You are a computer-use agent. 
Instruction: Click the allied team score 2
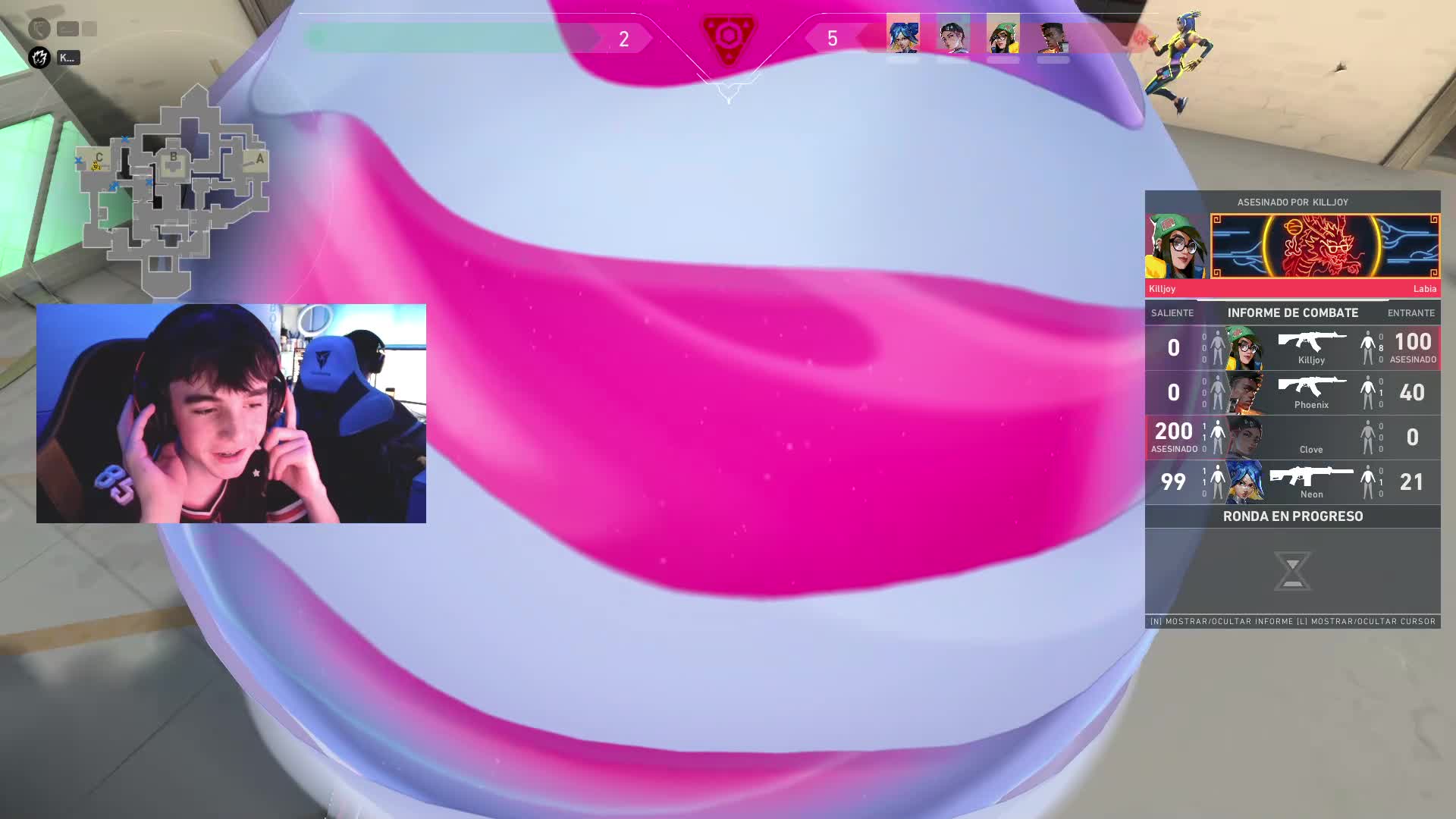tap(623, 39)
